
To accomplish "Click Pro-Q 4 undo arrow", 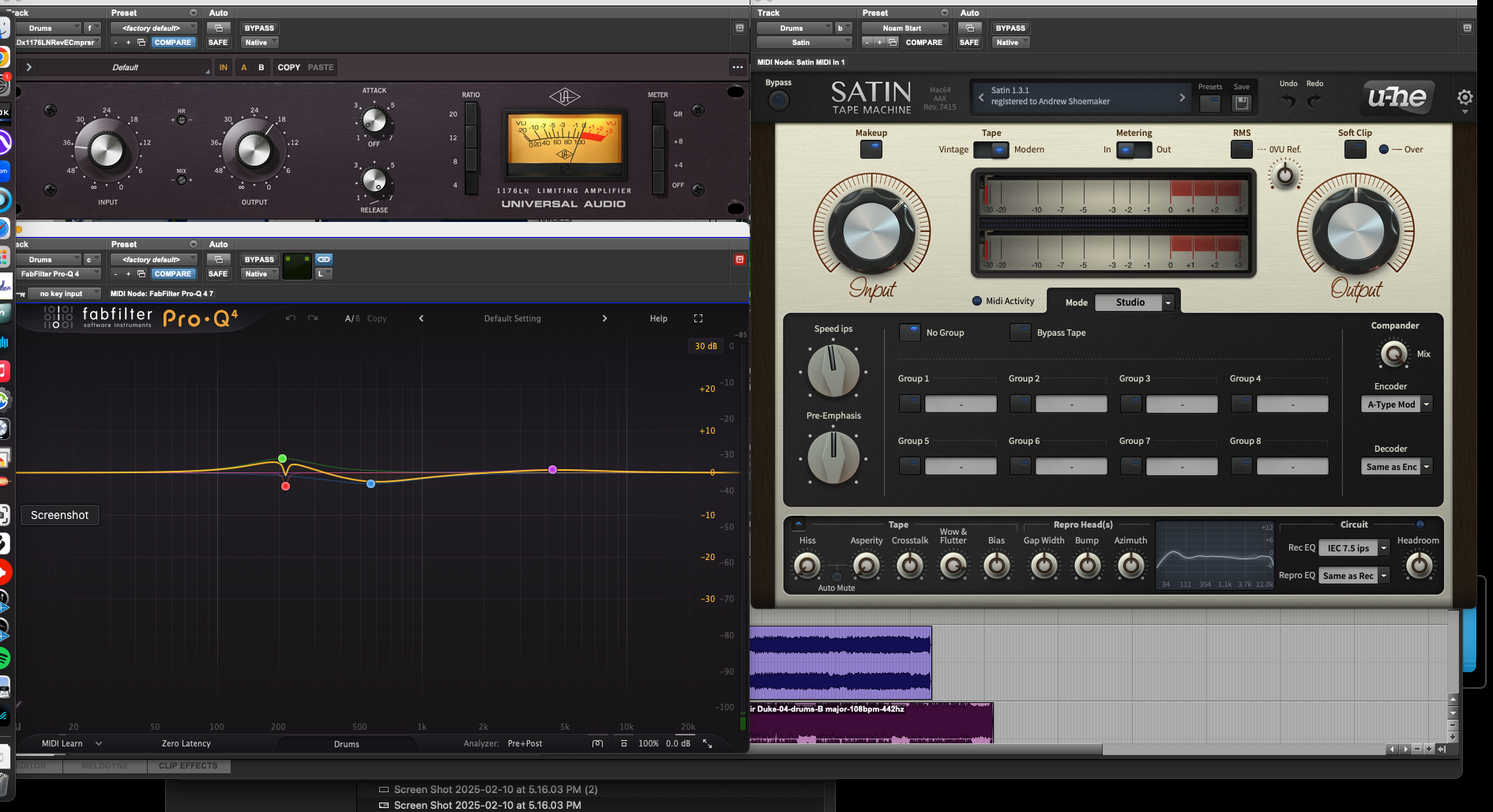I will [x=290, y=318].
